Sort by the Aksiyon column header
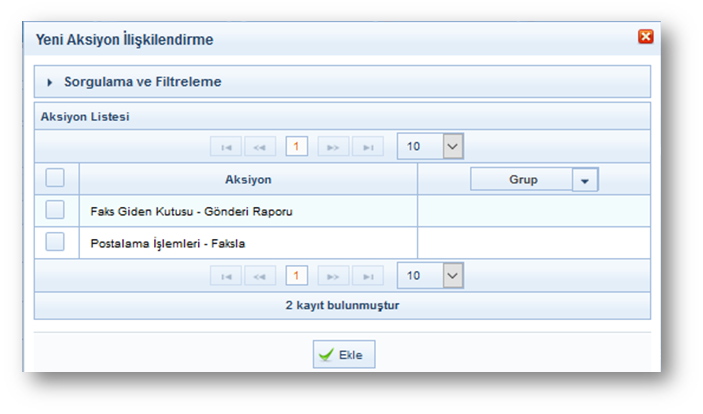 coord(248,179)
